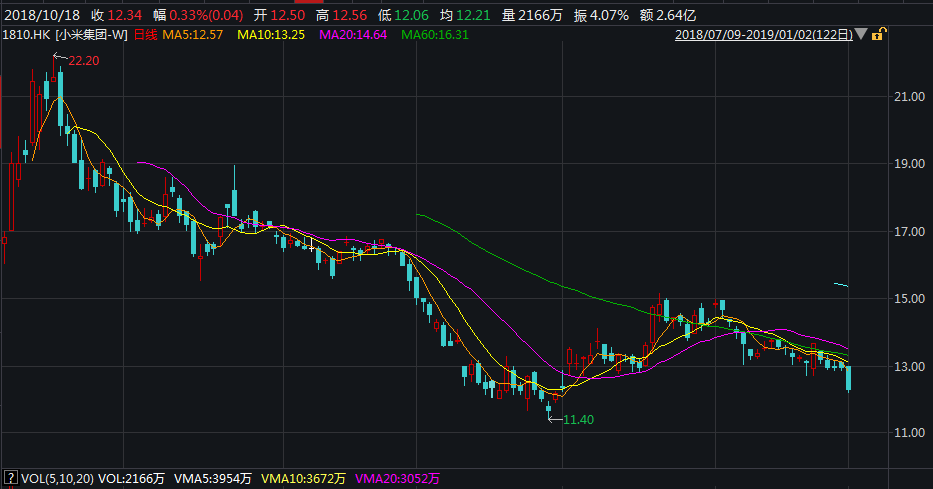Select the MA60:16.31 indicator label

435,35
